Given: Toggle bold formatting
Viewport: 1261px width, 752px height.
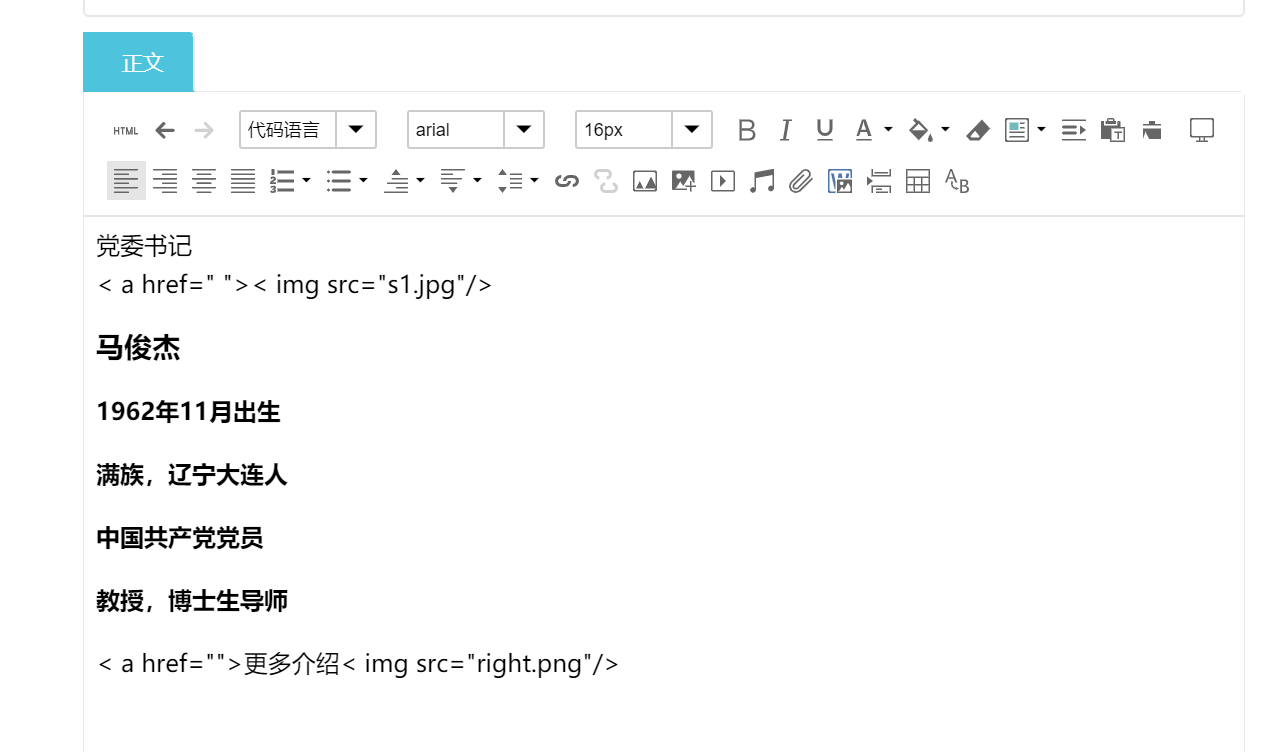Looking at the screenshot, I should tap(747, 130).
